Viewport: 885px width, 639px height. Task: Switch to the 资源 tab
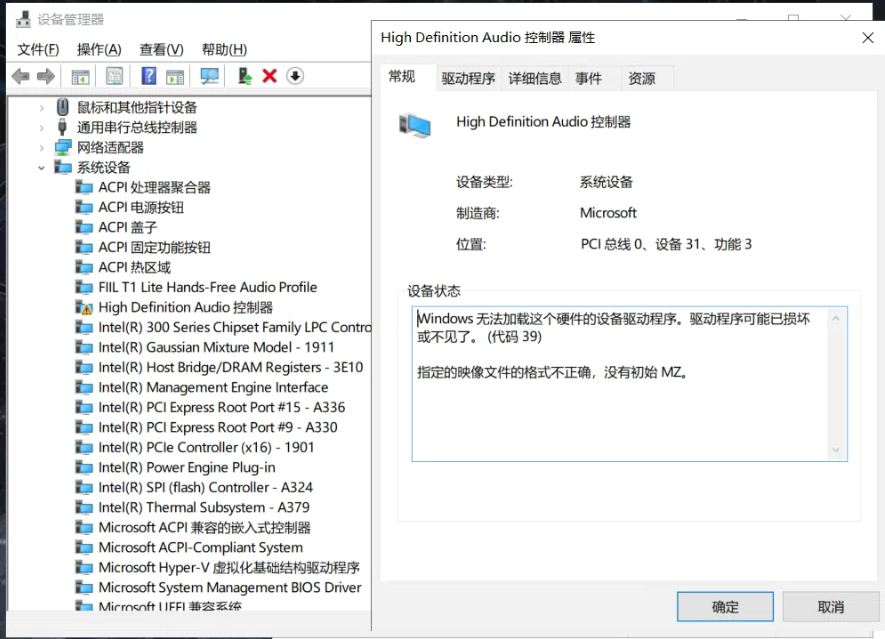coord(642,78)
